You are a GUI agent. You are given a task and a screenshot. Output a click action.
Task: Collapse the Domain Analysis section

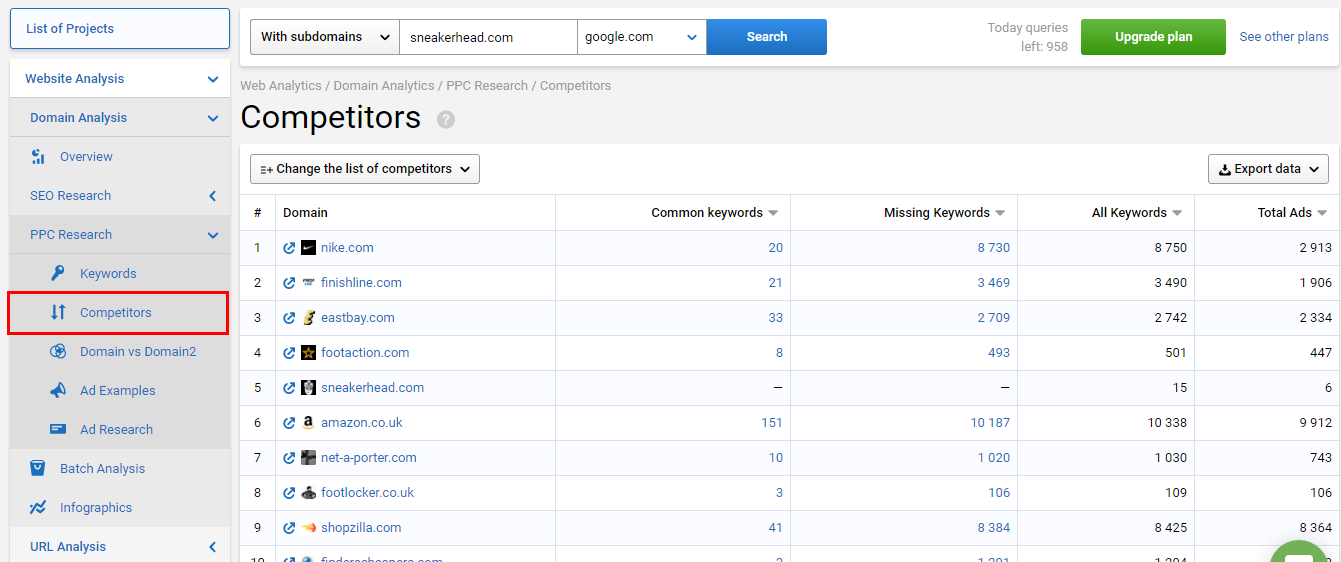point(213,118)
